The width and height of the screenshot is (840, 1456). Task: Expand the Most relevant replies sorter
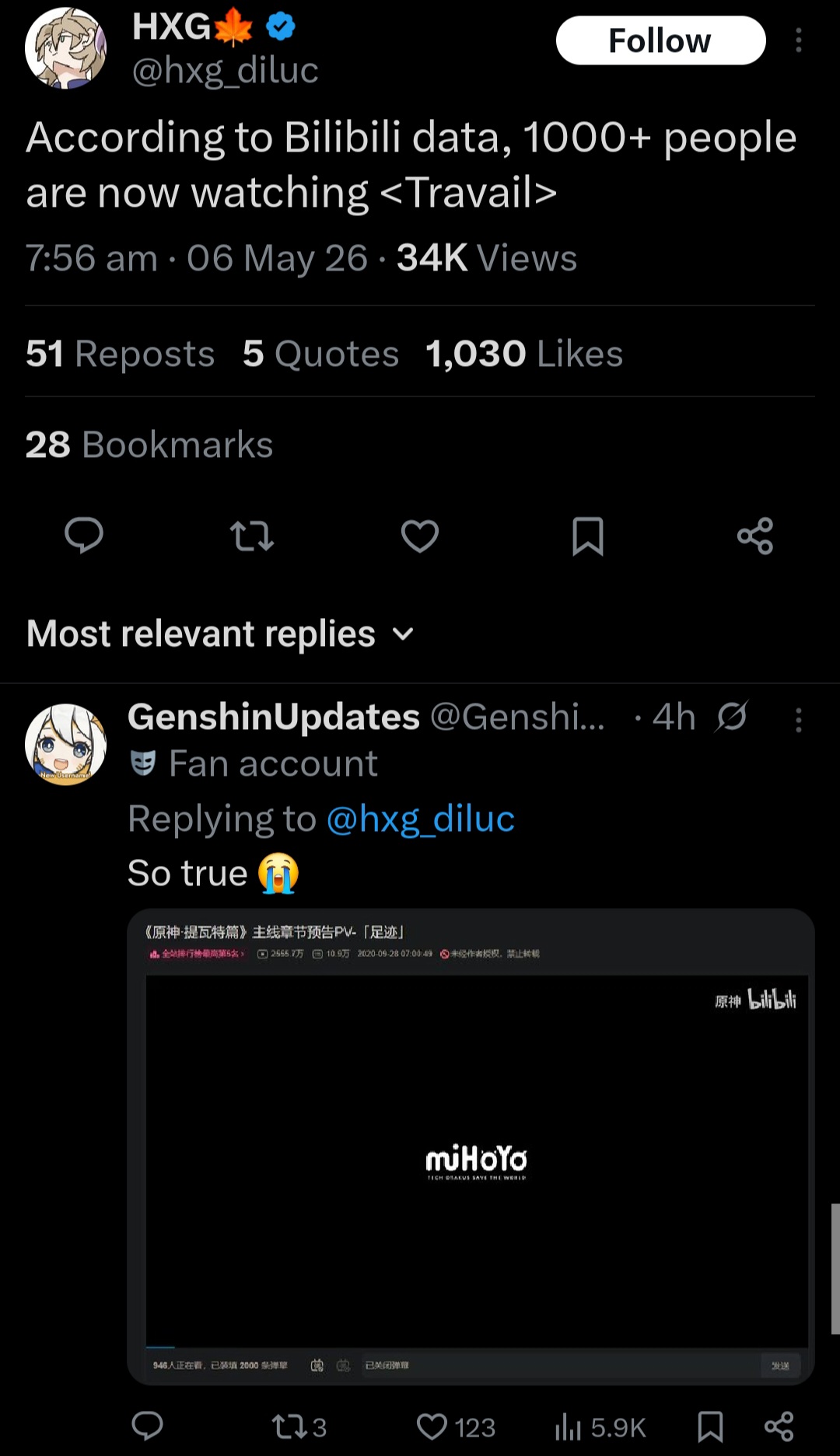(x=221, y=634)
